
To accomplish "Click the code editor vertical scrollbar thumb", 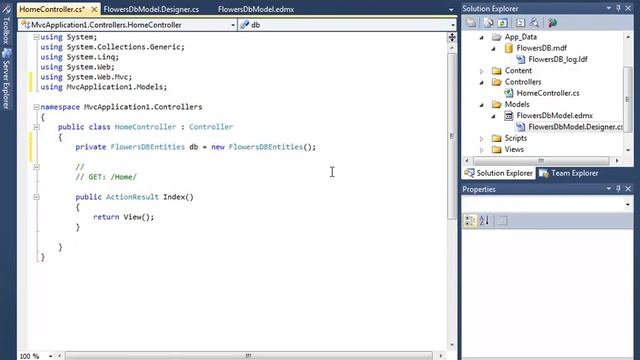I will click(x=451, y=136).
